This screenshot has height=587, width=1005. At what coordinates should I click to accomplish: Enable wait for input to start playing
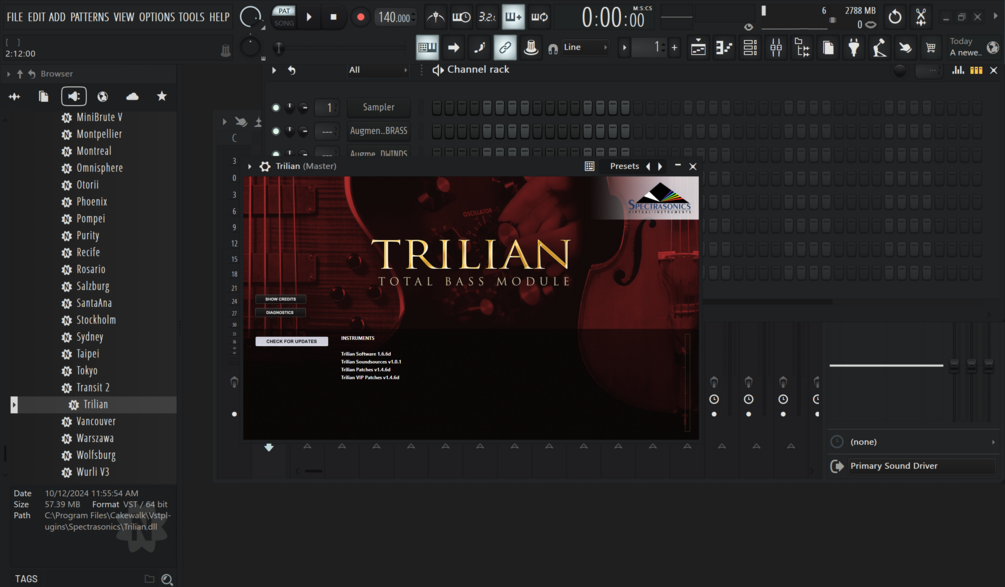(x=461, y=17)
